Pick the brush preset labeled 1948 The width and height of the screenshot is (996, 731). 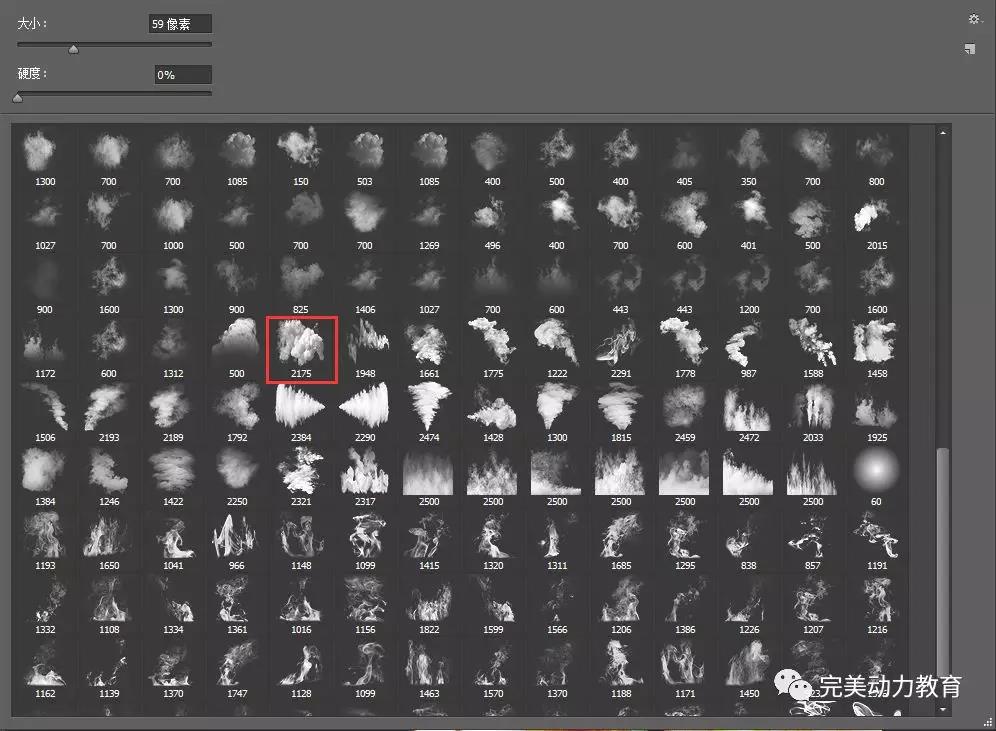click(x=365, y=344)
